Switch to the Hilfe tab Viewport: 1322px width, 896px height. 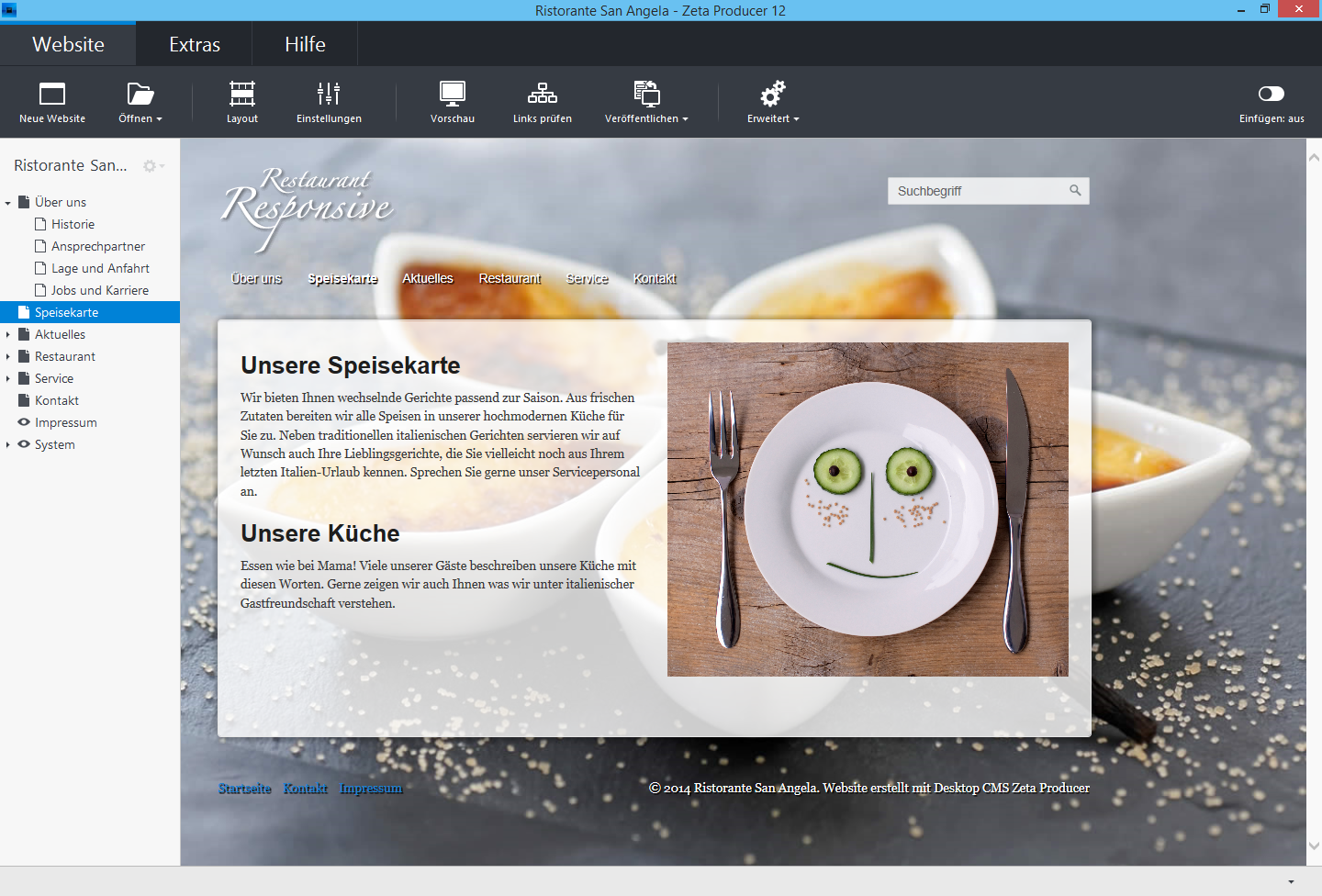(x=305, y=44)
